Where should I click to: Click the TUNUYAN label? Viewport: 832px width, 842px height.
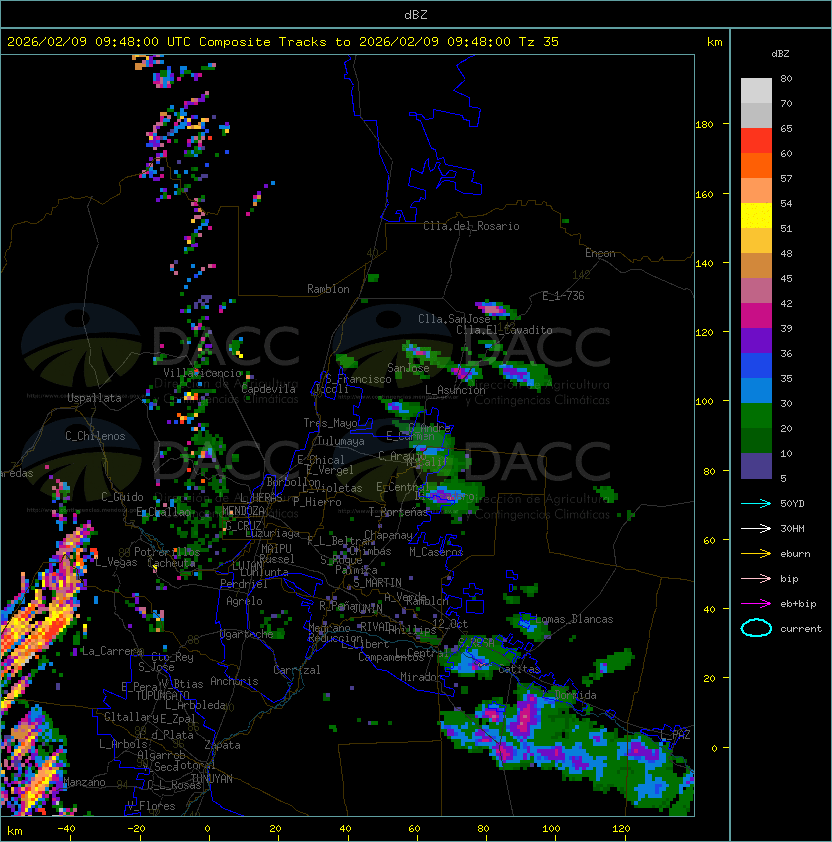212,779
